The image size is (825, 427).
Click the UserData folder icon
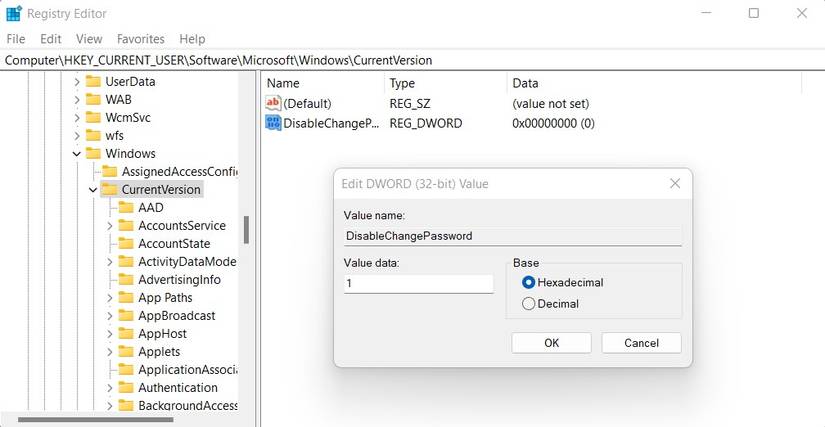pyautogui.click(x=93, y=82)
